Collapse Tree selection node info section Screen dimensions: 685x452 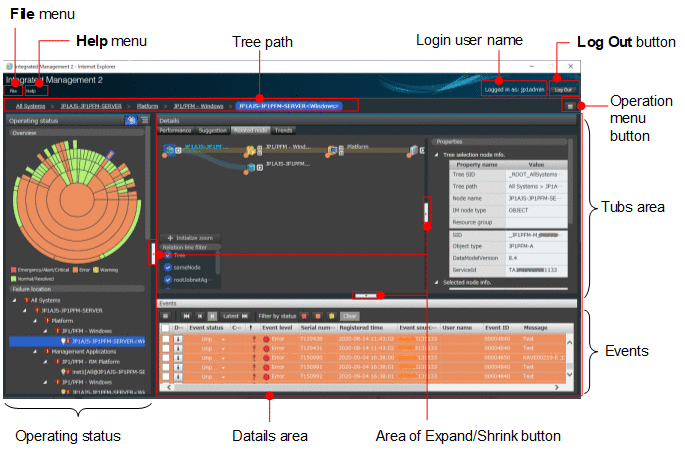click(x=436, y=155)
